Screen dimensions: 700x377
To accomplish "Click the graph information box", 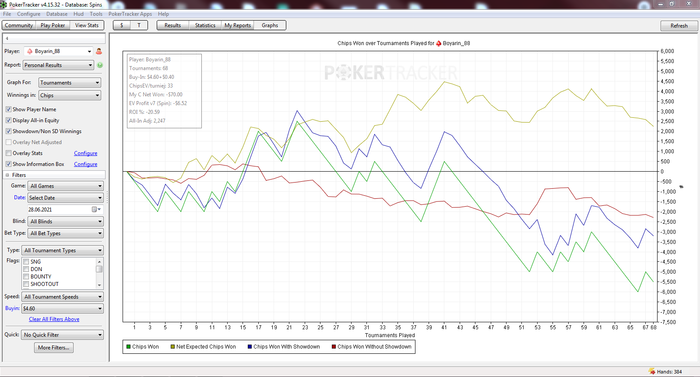I will pos(164,91).
